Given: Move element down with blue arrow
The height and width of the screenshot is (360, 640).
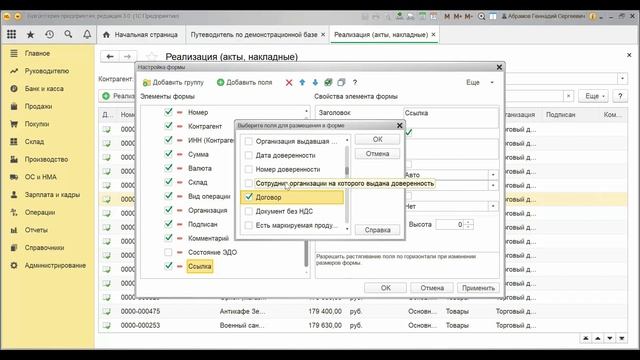Looking at the screenshot, I should [x=315, y=82].
